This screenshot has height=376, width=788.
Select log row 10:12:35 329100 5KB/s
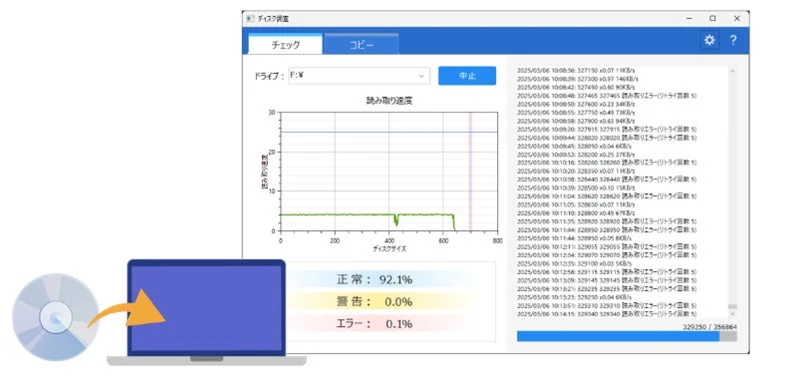coord(575,263)
